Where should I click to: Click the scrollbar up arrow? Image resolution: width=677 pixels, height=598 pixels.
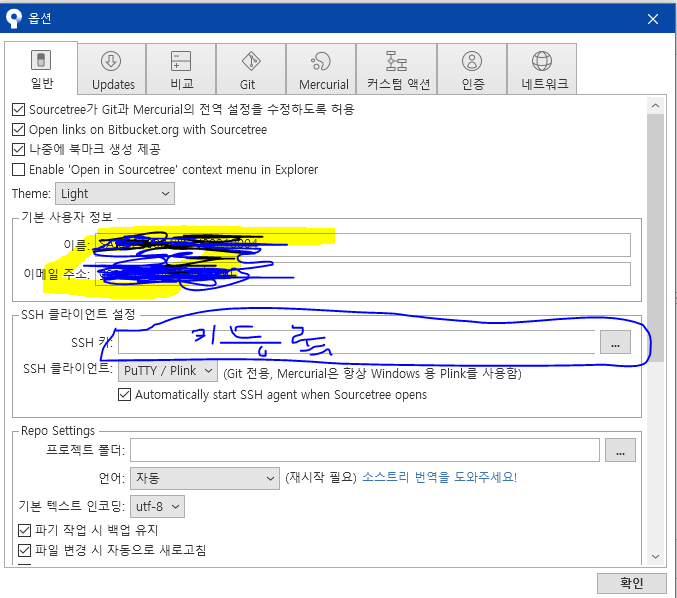[x=655, y=105]
